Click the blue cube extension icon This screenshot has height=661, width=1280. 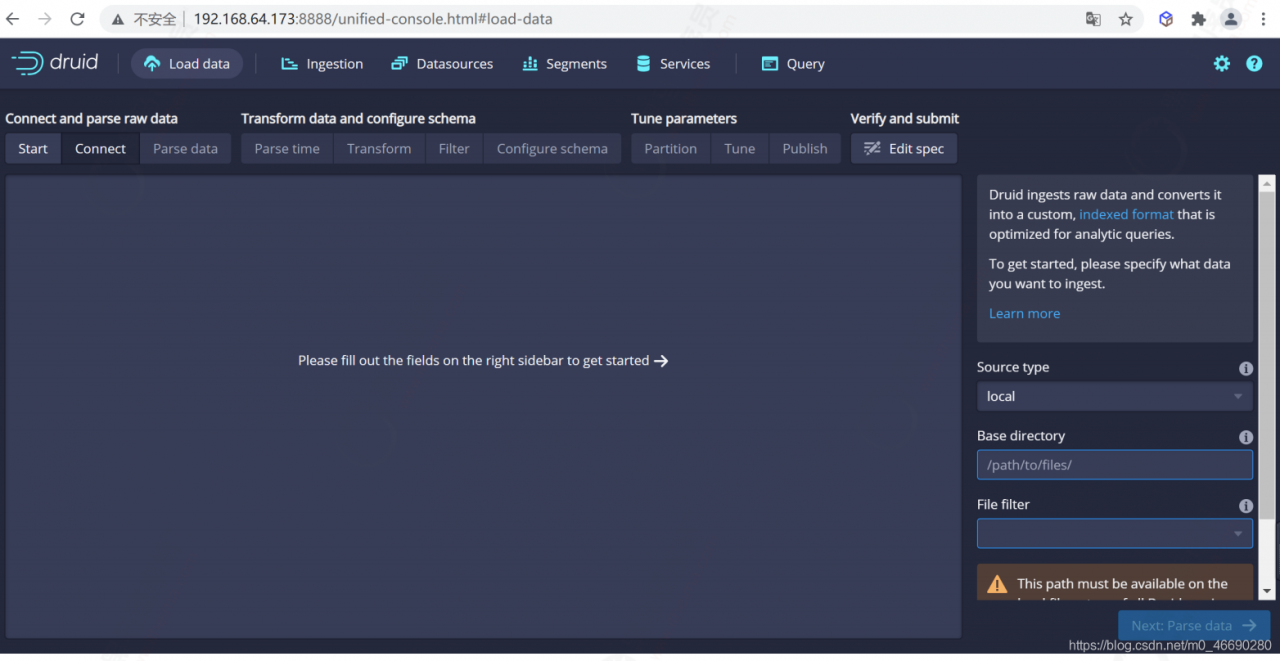(1166, 19)
